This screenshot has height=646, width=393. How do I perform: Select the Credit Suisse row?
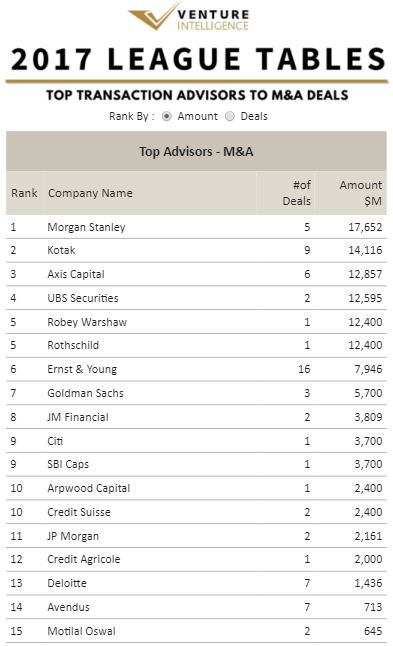[x=196, y=512]
